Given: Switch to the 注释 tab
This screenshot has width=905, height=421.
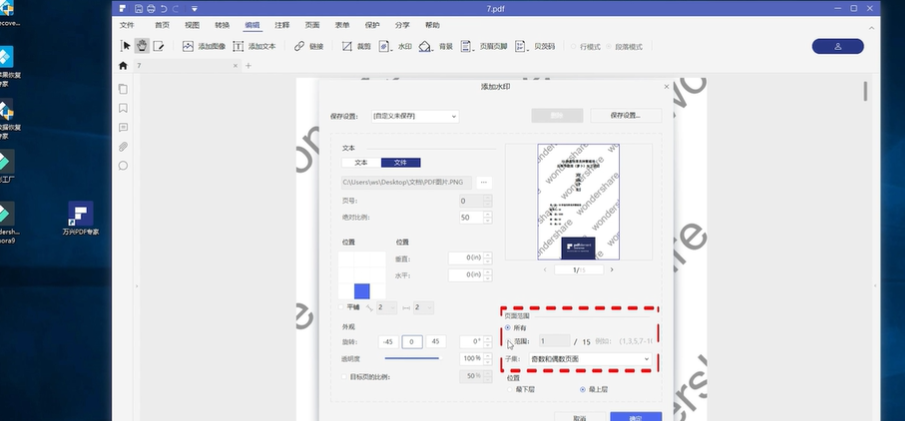Looking at the screenshot, I should pyautogui.click(x=282, y=25).
